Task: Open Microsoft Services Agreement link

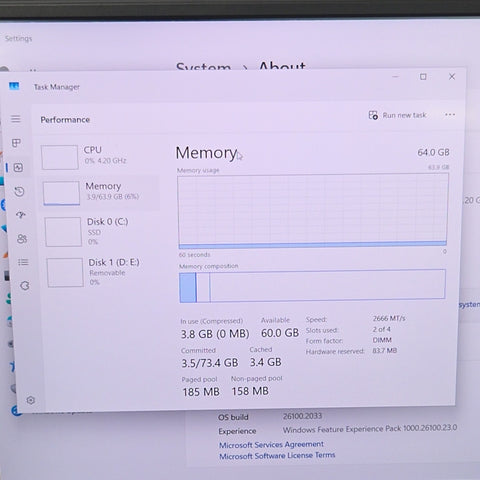Action: click(271, 445)
